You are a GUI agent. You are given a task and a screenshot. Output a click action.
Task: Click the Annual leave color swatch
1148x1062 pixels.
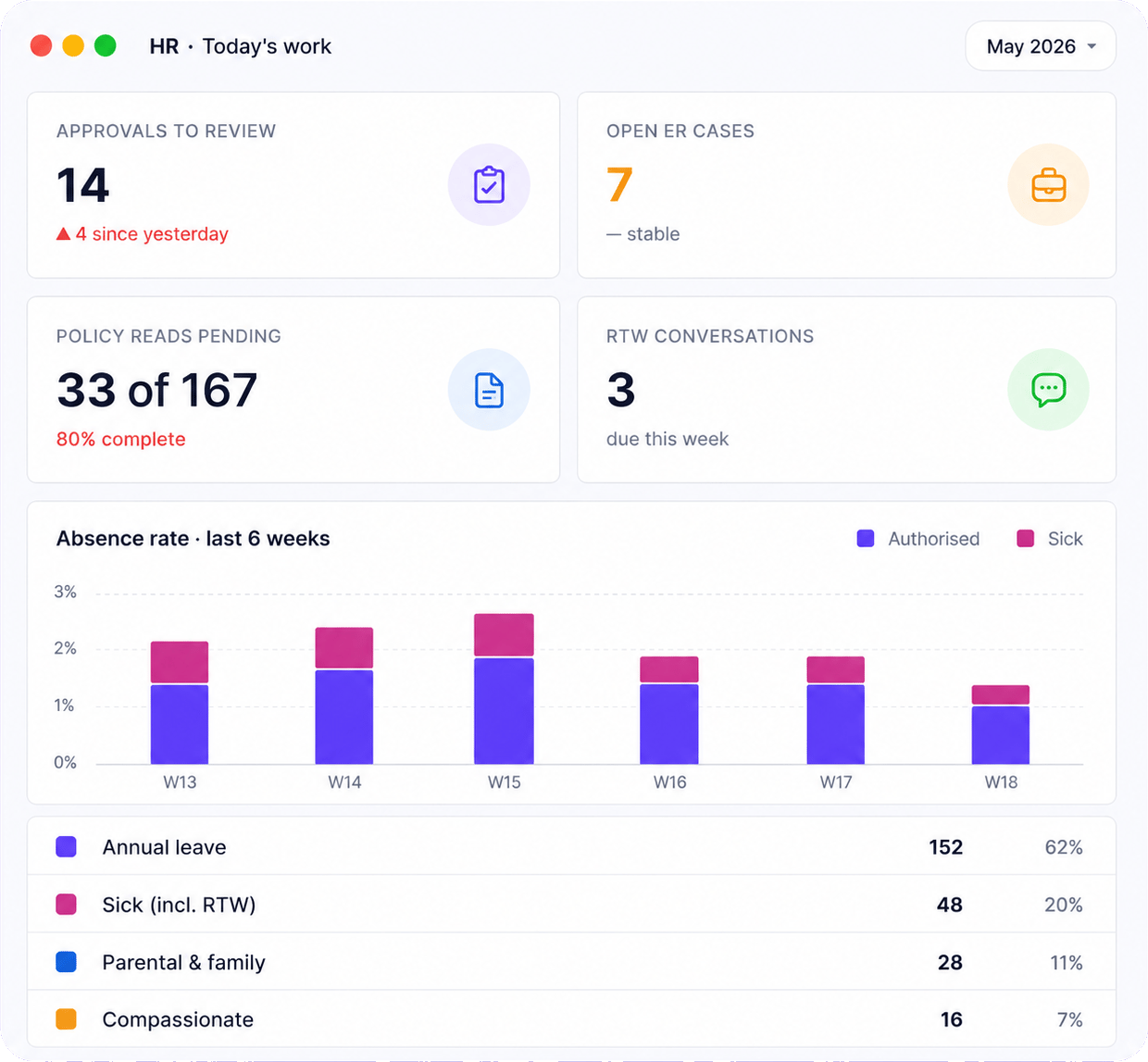point(66,847)
